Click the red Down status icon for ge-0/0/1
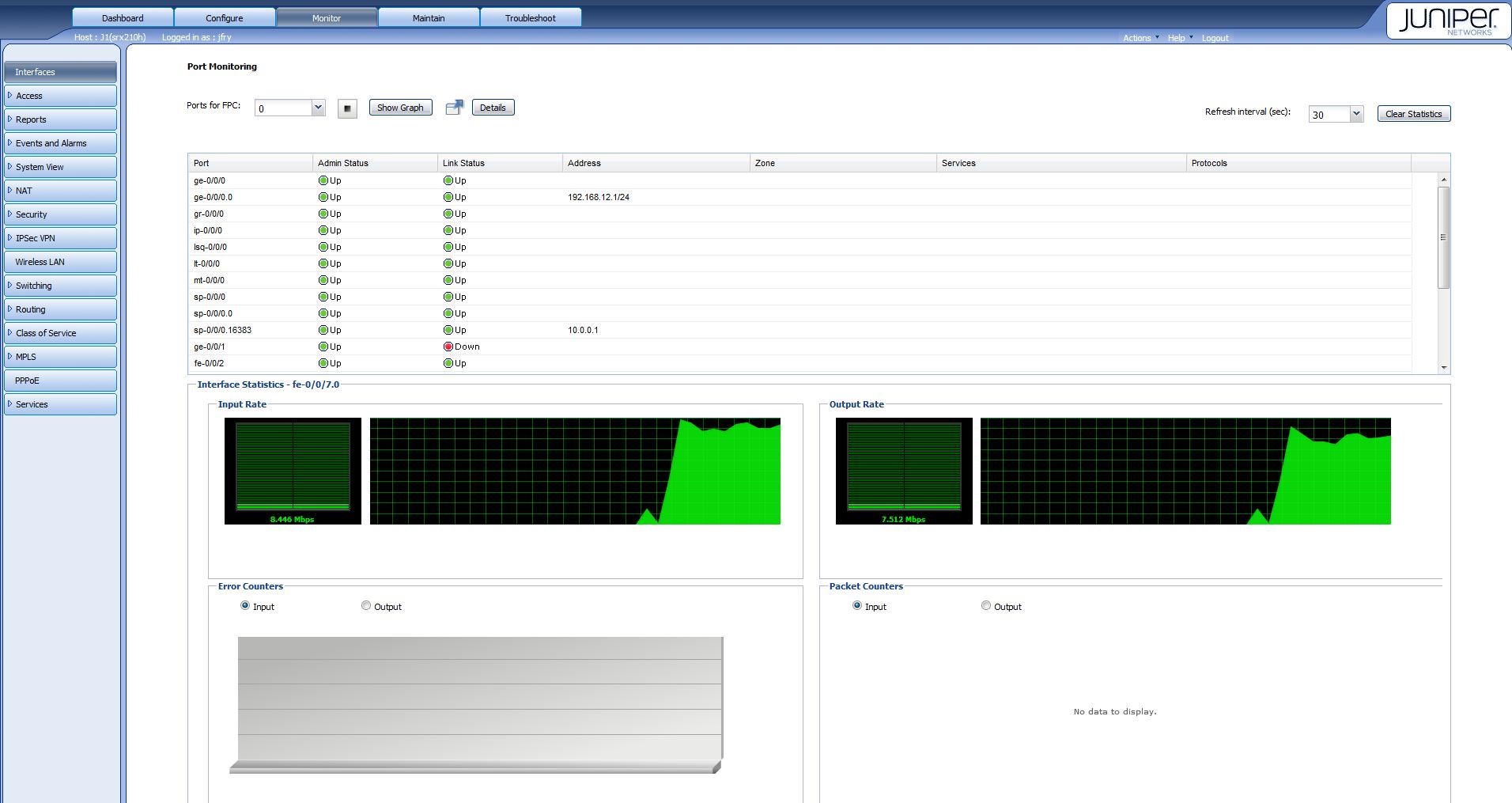Image resolution: width=1512 pixels, height=803 pixels. pos(448,347)
